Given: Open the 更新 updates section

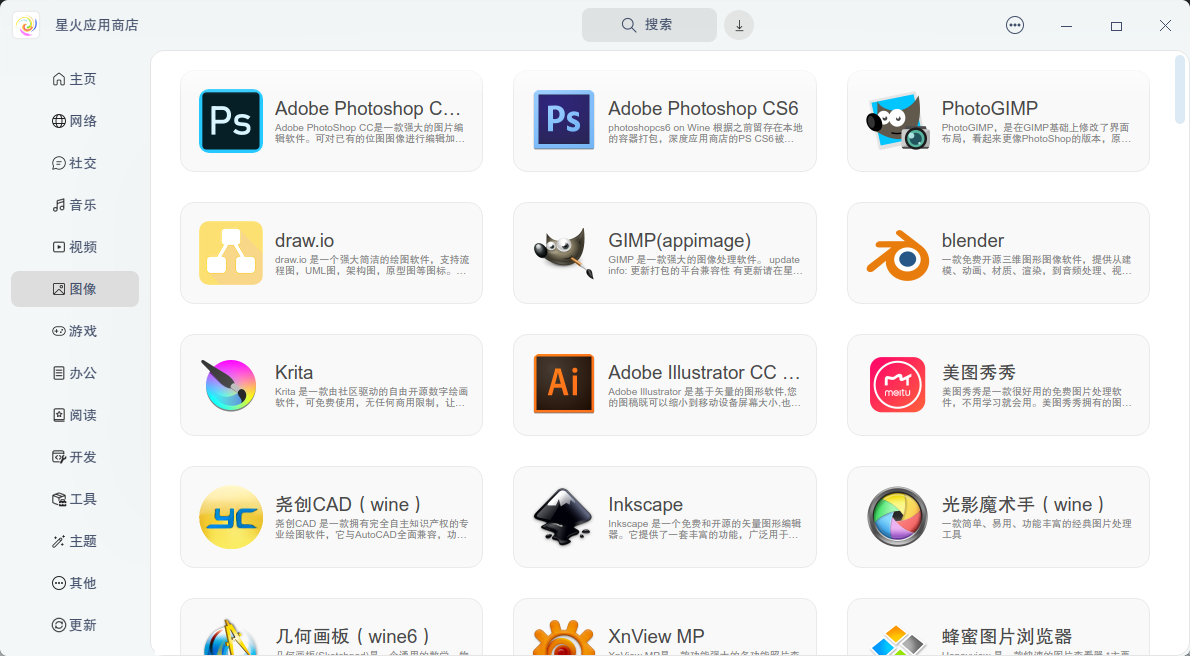Looking at the screenshot, I should (76, 624).
